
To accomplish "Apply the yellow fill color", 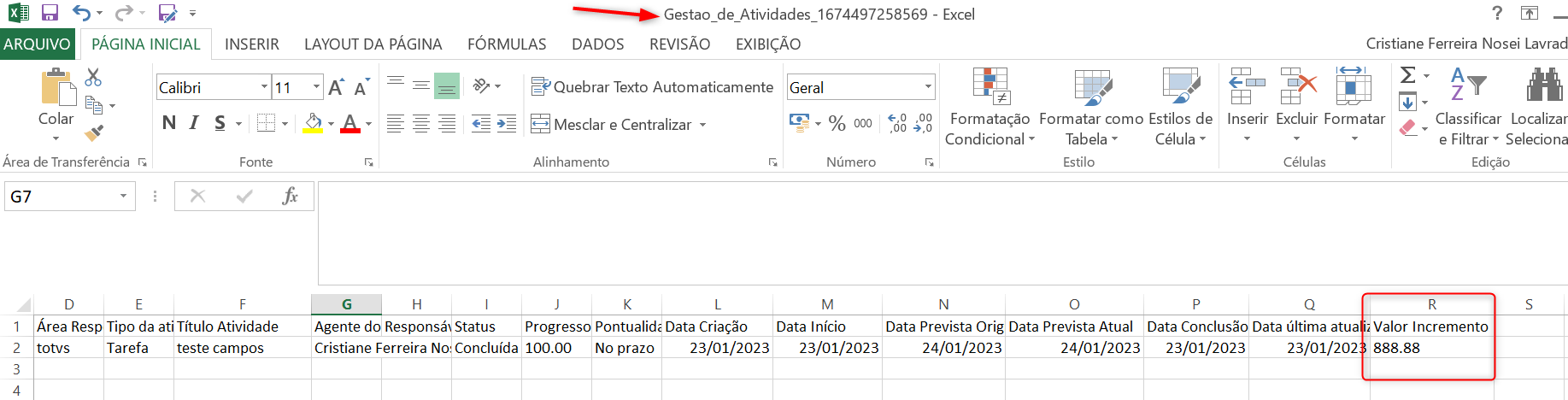I will click(x=313, y=124).
